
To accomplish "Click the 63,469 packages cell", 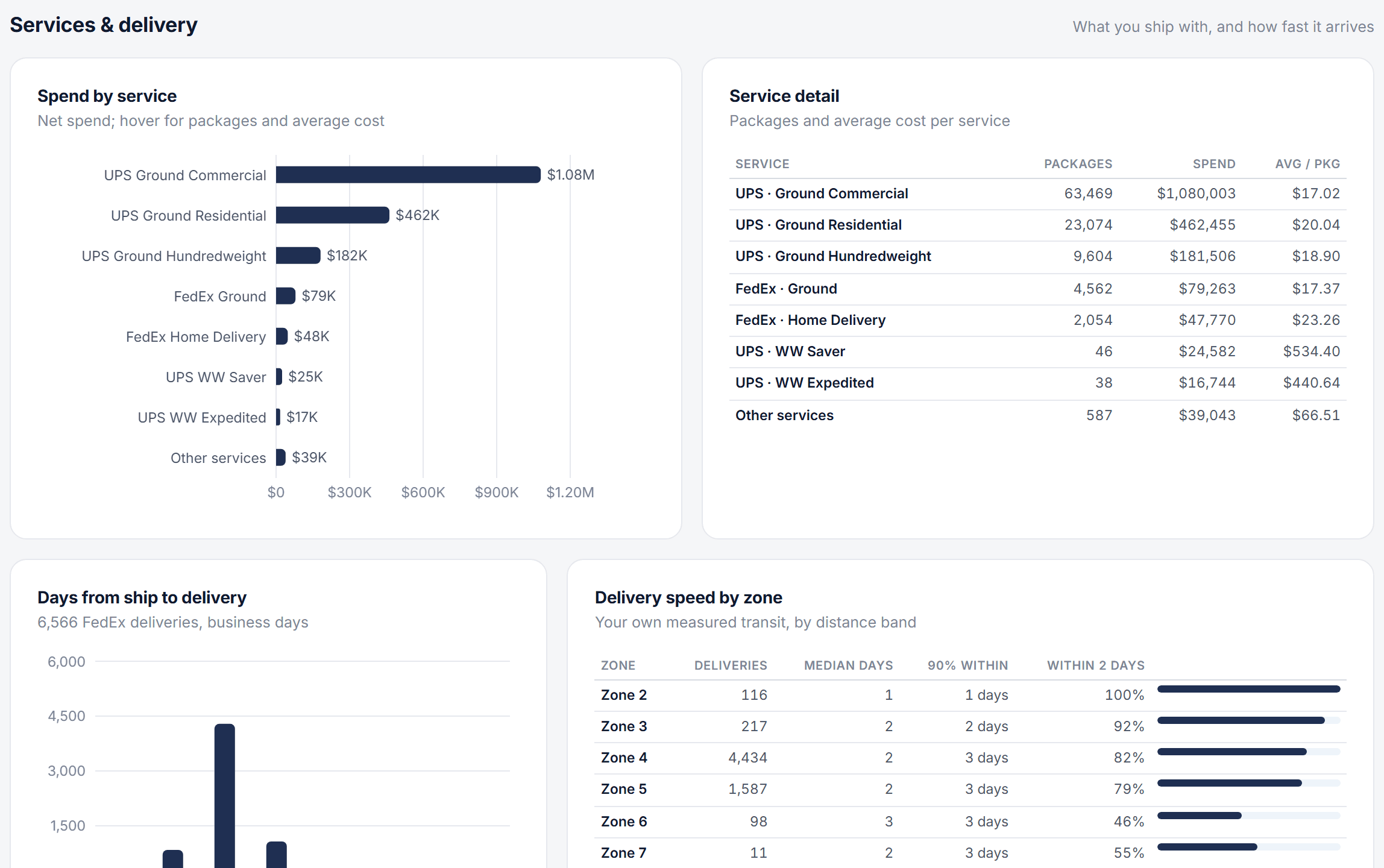I will (x=1088, y=193).
